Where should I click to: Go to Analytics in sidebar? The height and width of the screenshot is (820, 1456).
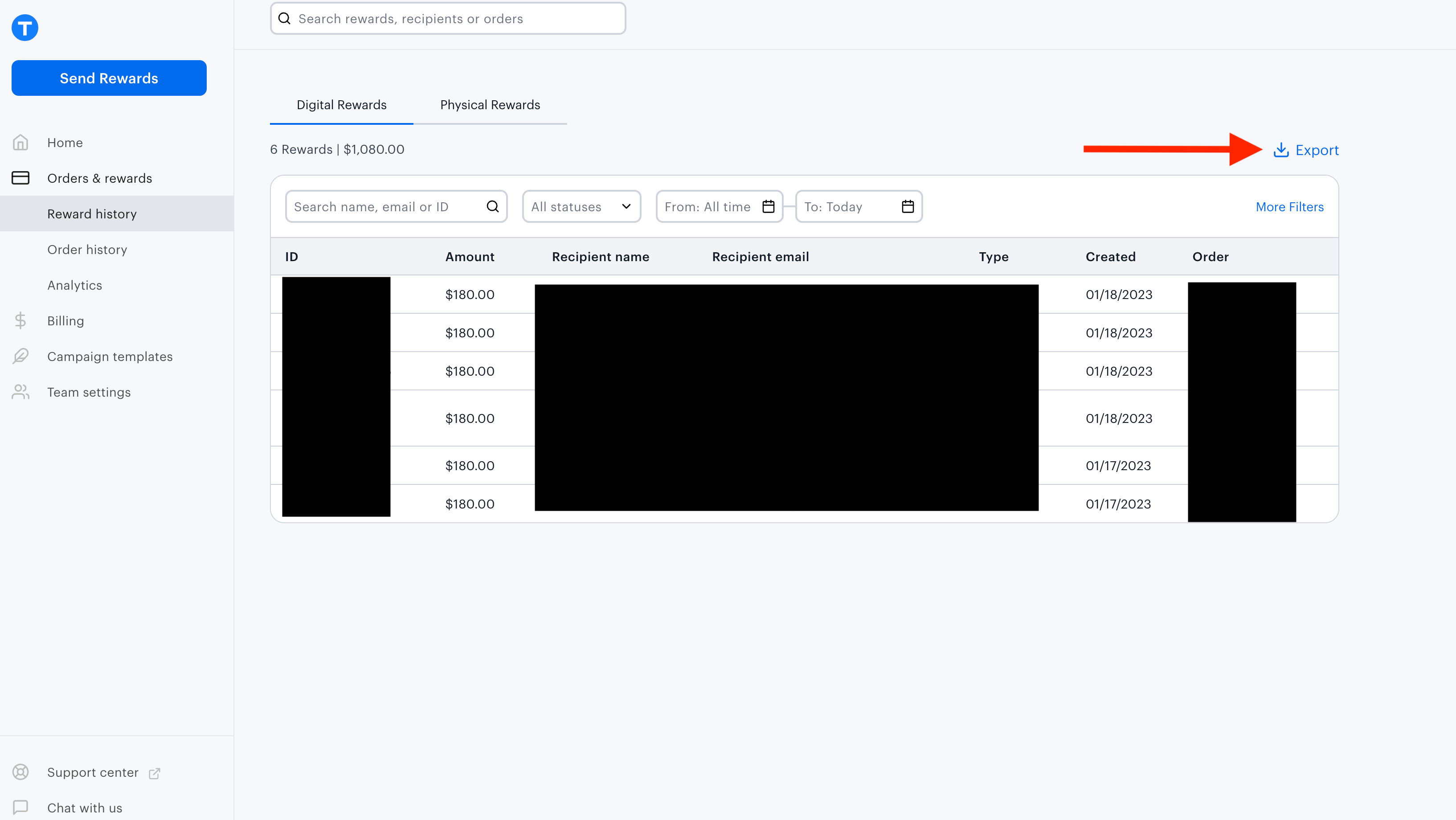pyautogui.click(x=74, y=285)
